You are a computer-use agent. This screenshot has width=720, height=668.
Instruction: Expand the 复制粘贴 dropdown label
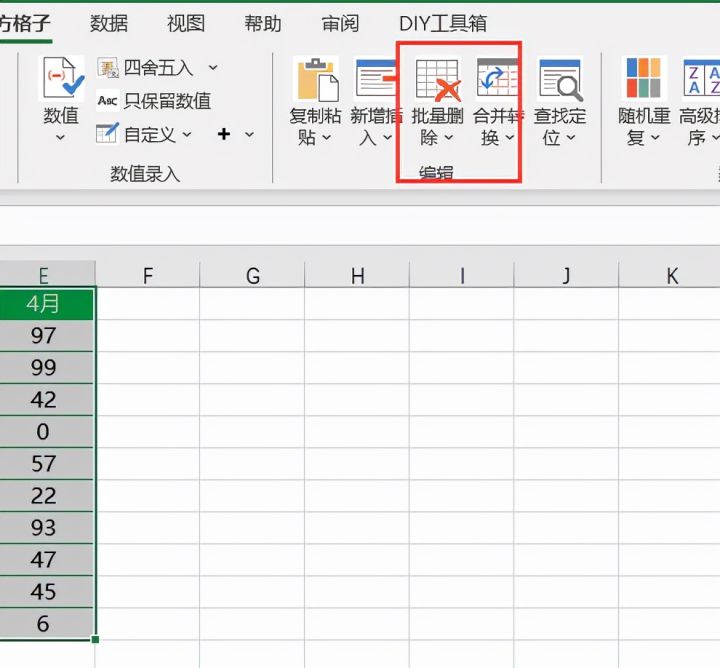click(315, 126)
